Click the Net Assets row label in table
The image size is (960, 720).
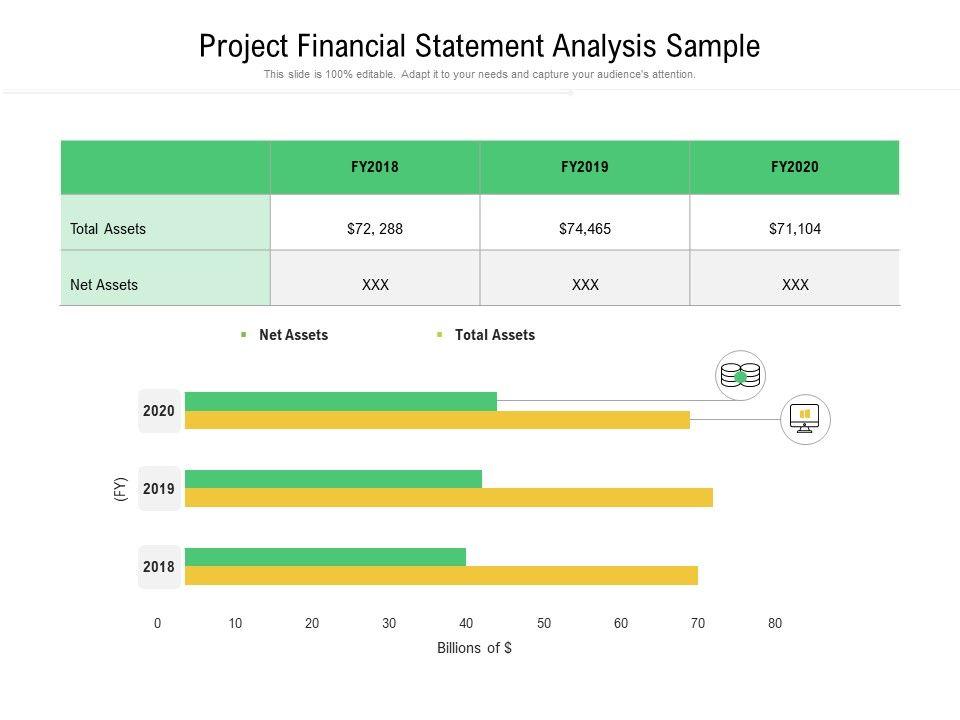click(104, 285)
